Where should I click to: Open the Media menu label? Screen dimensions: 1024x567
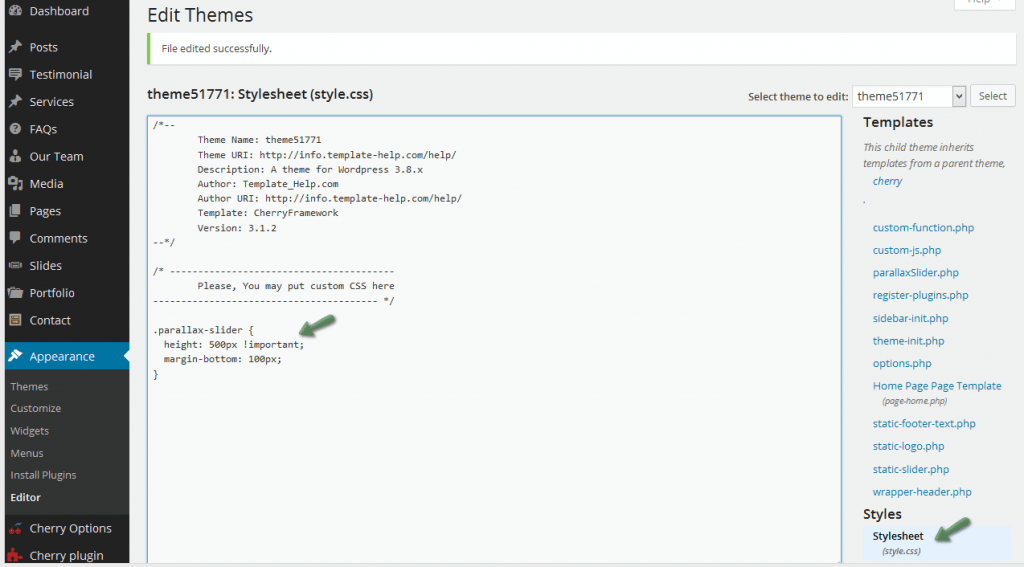click(46, 184)
